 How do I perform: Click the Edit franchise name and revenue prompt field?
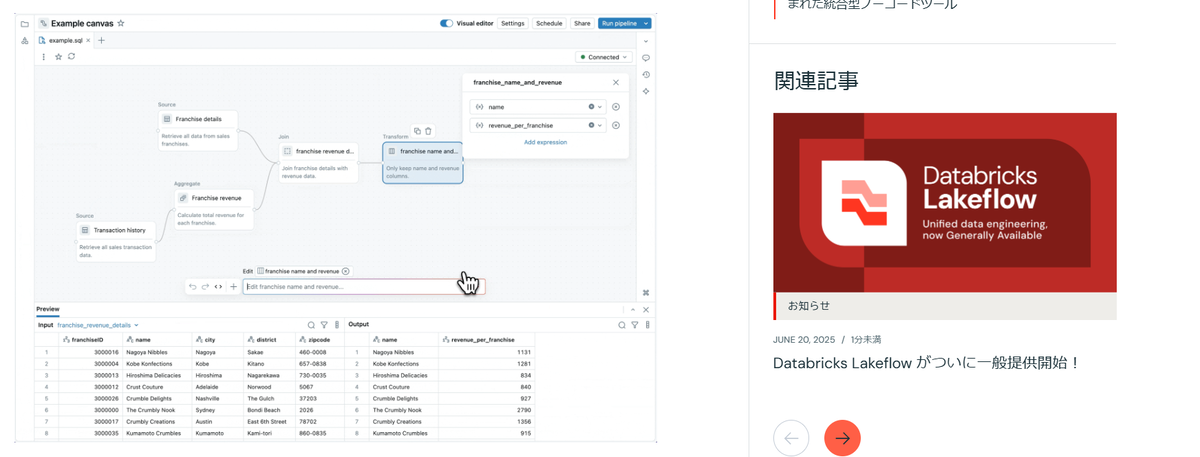[364, 287]
